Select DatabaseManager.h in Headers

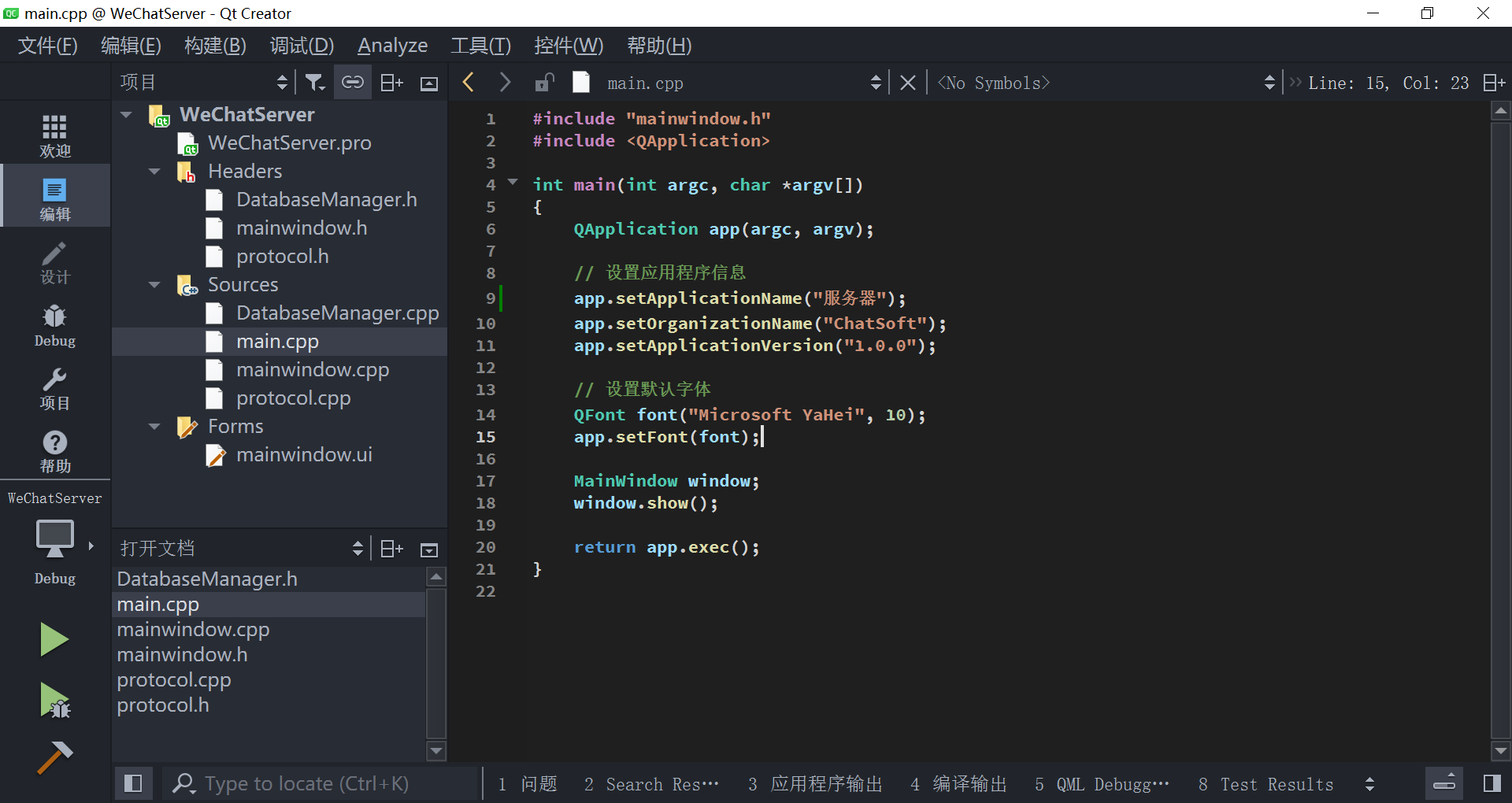point(326,200)
